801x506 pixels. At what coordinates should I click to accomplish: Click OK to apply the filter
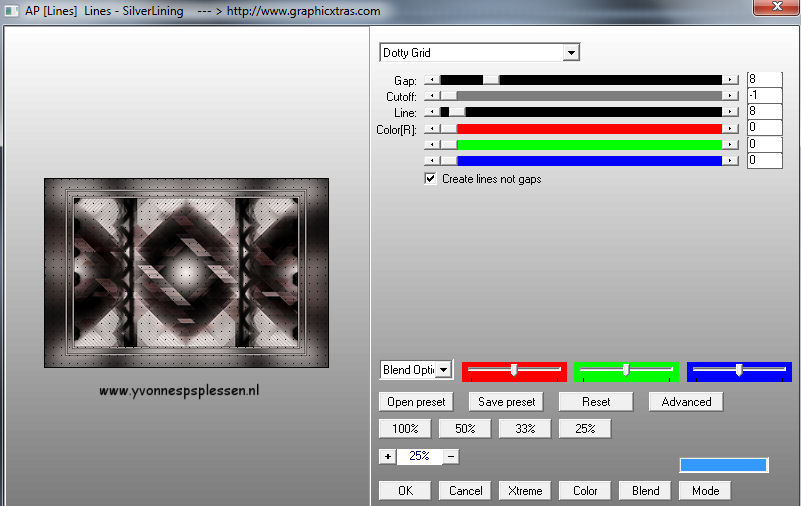(x=405, y=491)
